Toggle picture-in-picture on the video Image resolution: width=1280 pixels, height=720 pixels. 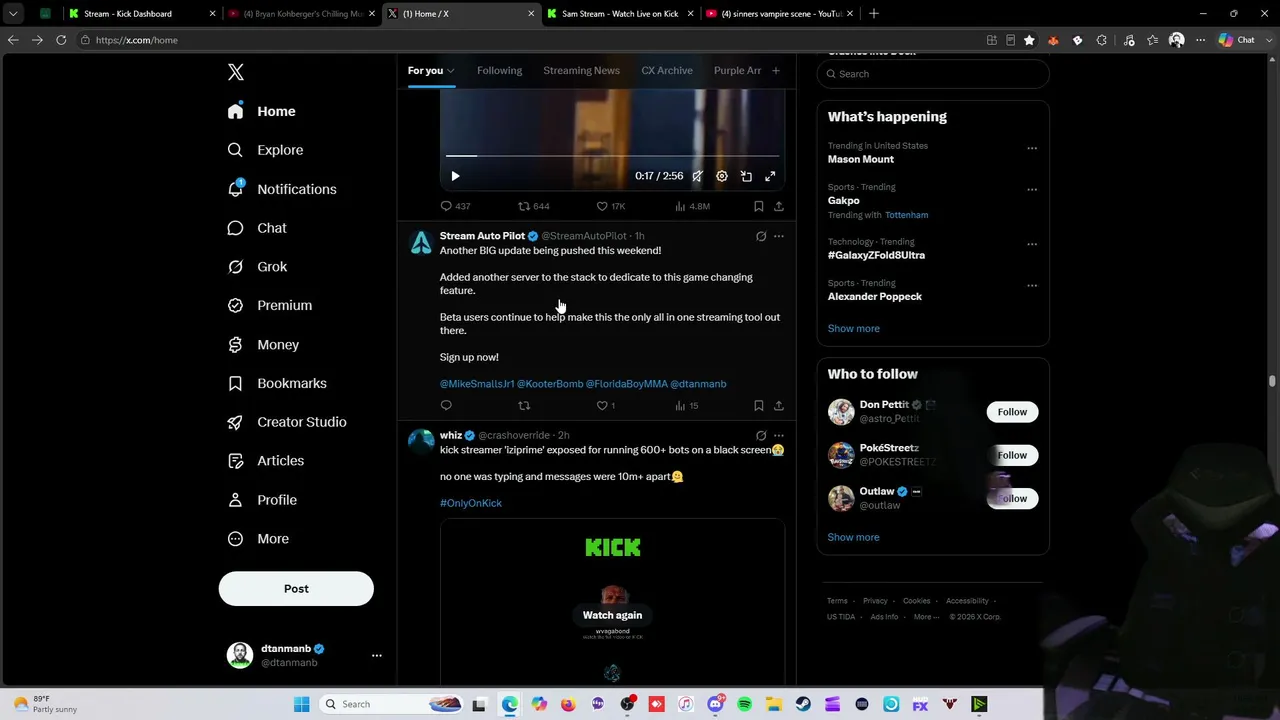click(x=746, y=176)
